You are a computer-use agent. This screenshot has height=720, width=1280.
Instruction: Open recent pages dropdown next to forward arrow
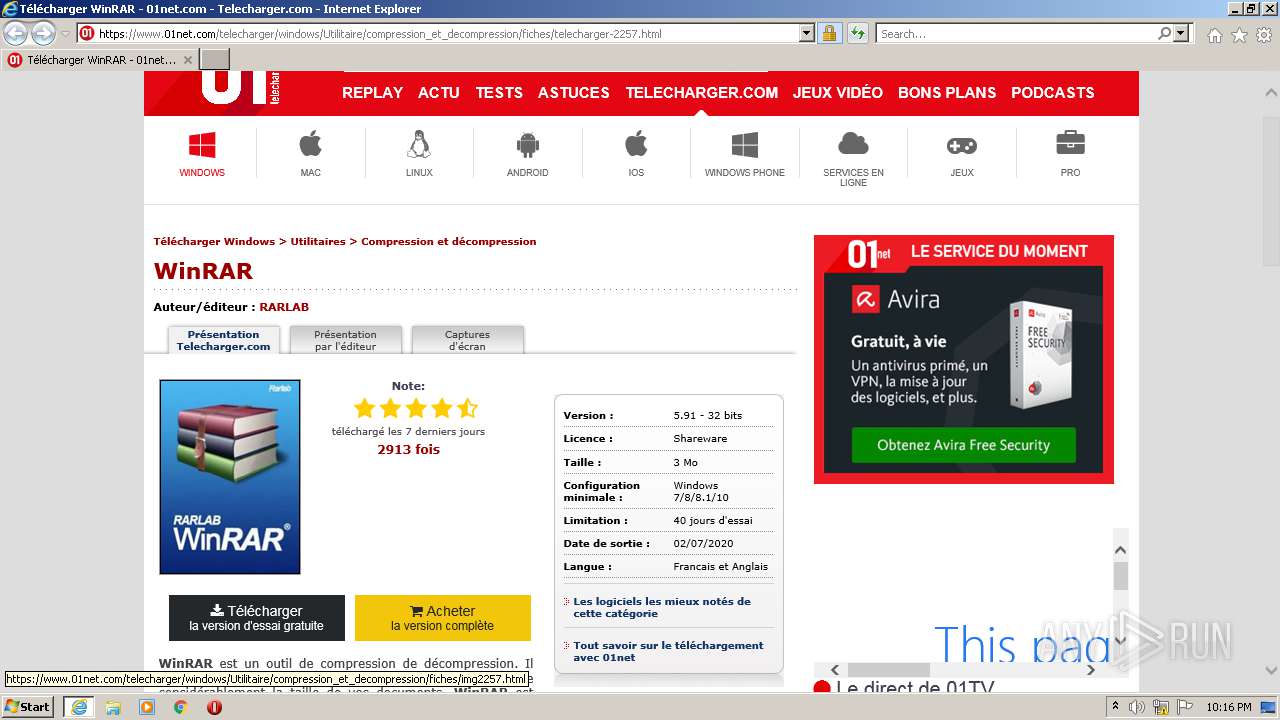coord(65,34)
